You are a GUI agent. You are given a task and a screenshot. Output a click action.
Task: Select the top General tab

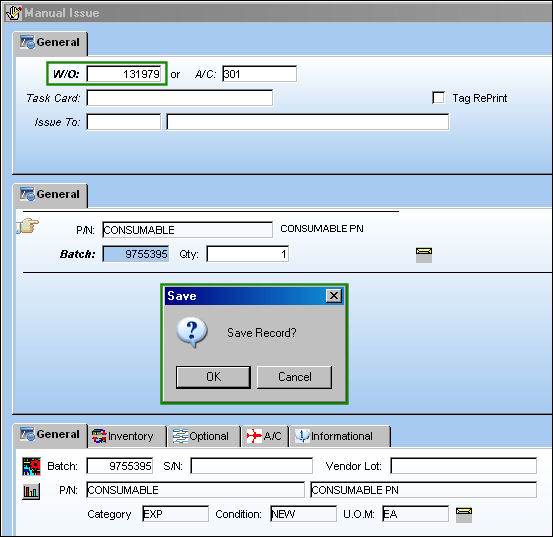coord(51,43)
